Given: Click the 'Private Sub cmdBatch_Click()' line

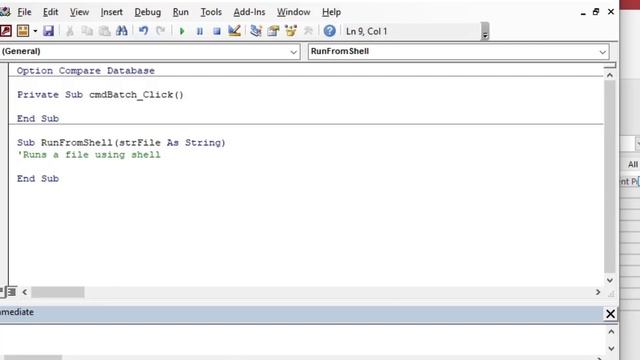Looking at the screenshot, I should 100,95.
